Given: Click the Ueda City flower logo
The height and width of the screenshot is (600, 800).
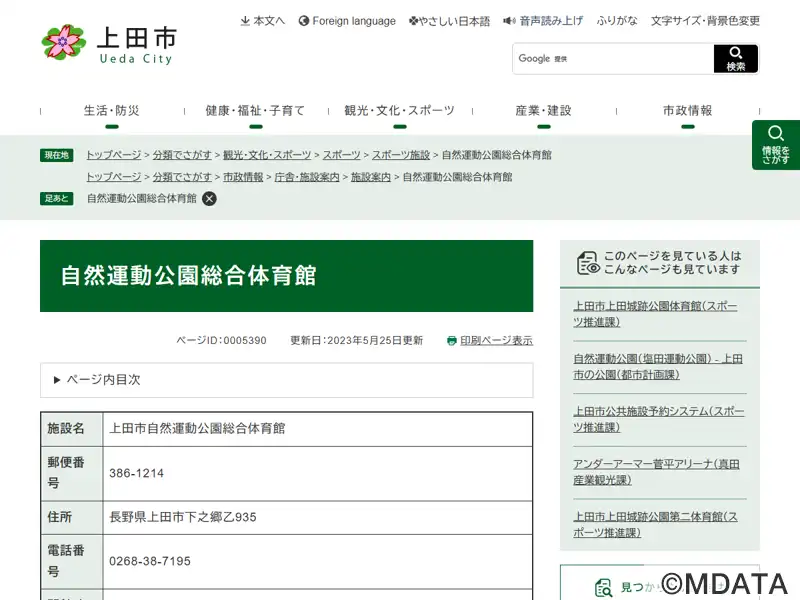Looking at the screenshot, I should [64, 42].
